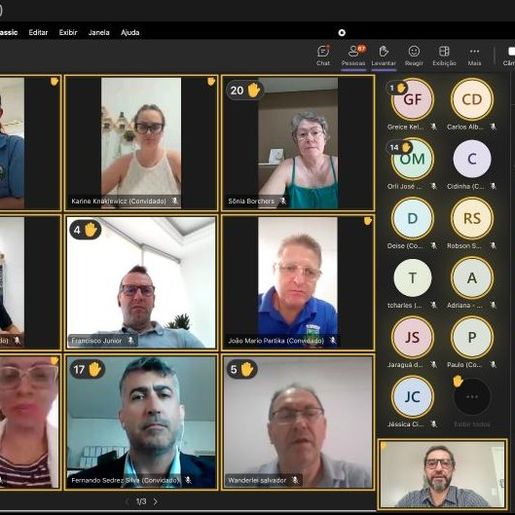Toggle the camera button in toolbar
The height and width of the screenshot is (515, 515).
pyautogui.click(x=509, y=56)
